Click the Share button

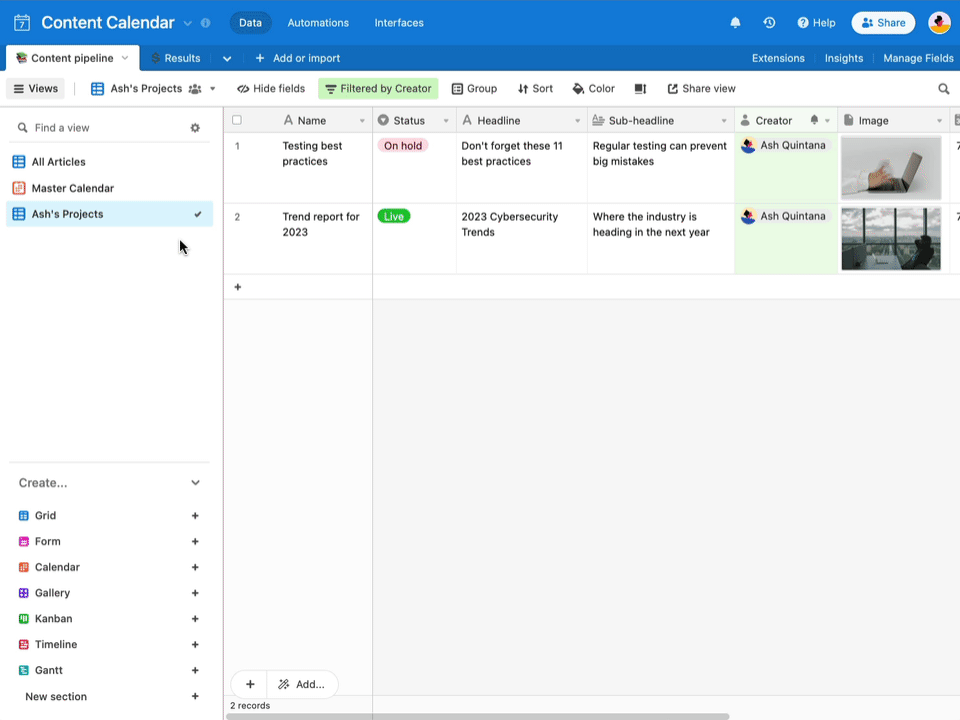pos(883,22)
